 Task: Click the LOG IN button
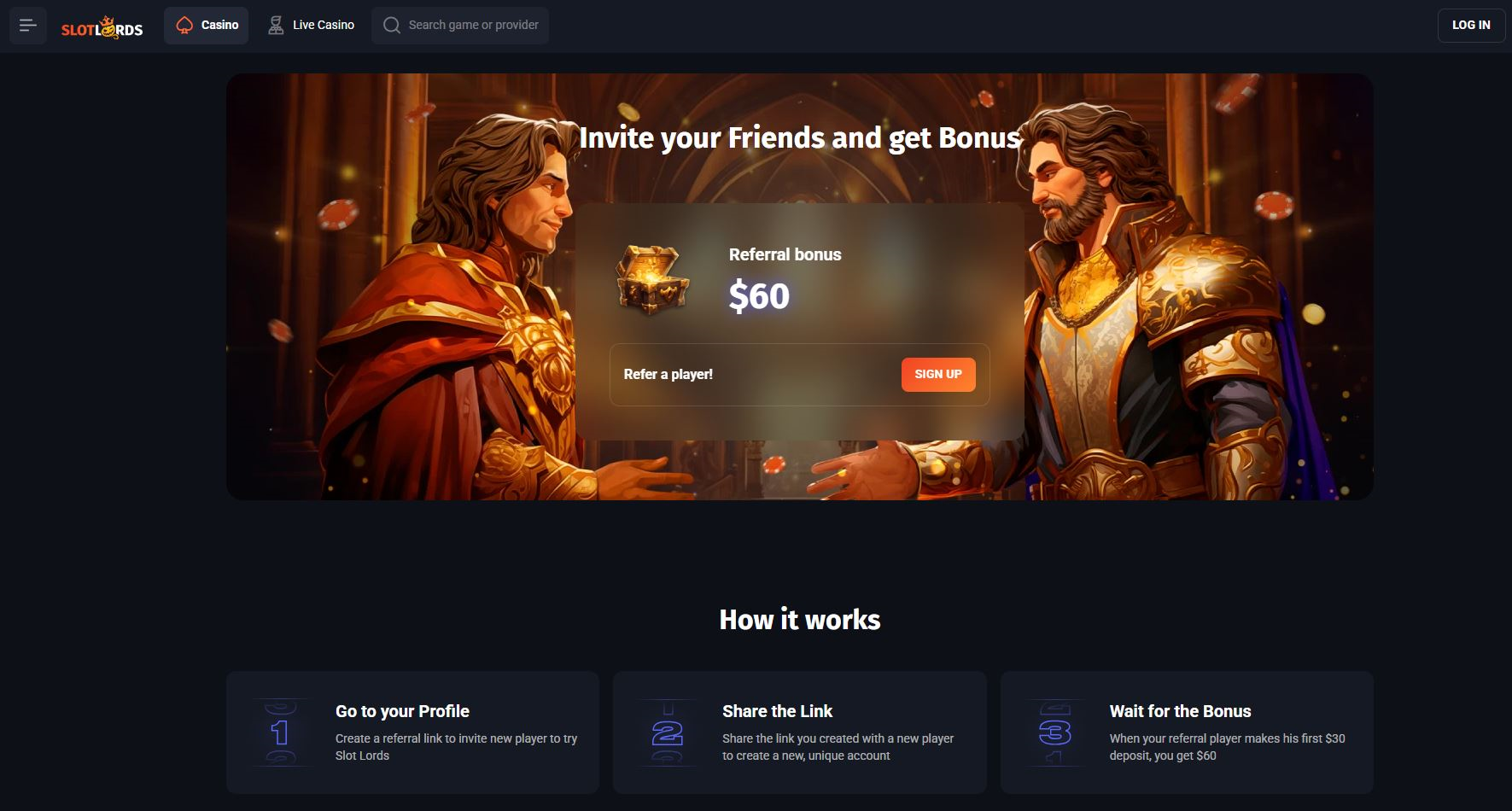1471,26
